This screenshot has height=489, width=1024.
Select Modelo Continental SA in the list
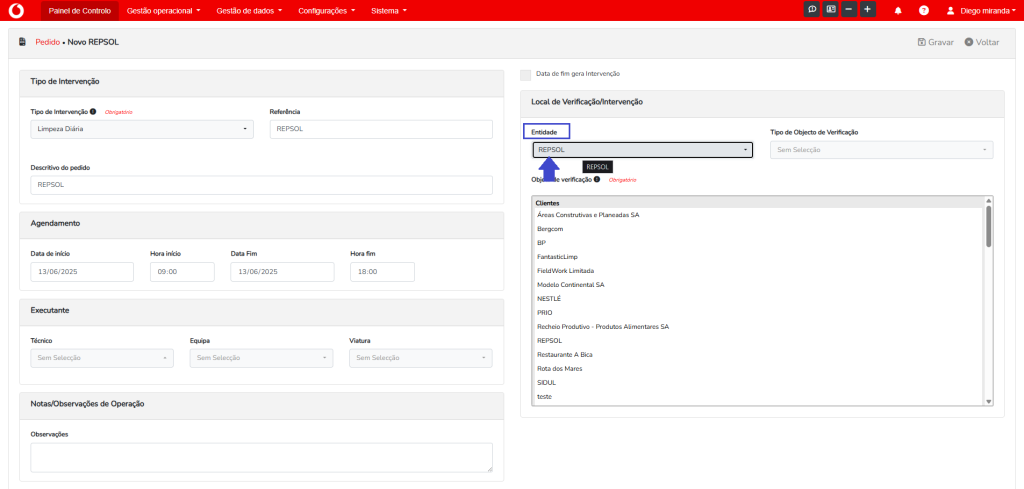(570, 285)
